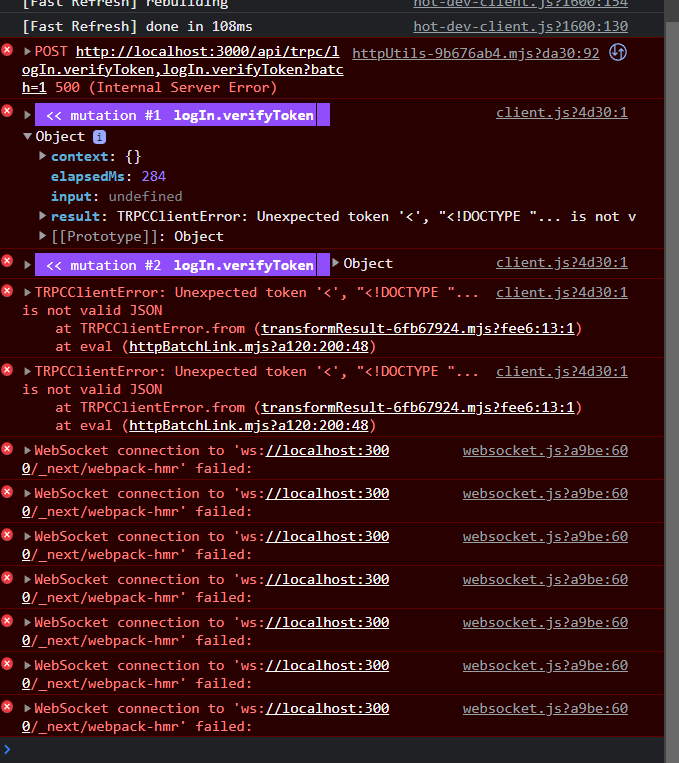Viewport: 679px width, 763px height.
Task: Expand the second TRPCClientError stack trace
Action: (28, 371)
